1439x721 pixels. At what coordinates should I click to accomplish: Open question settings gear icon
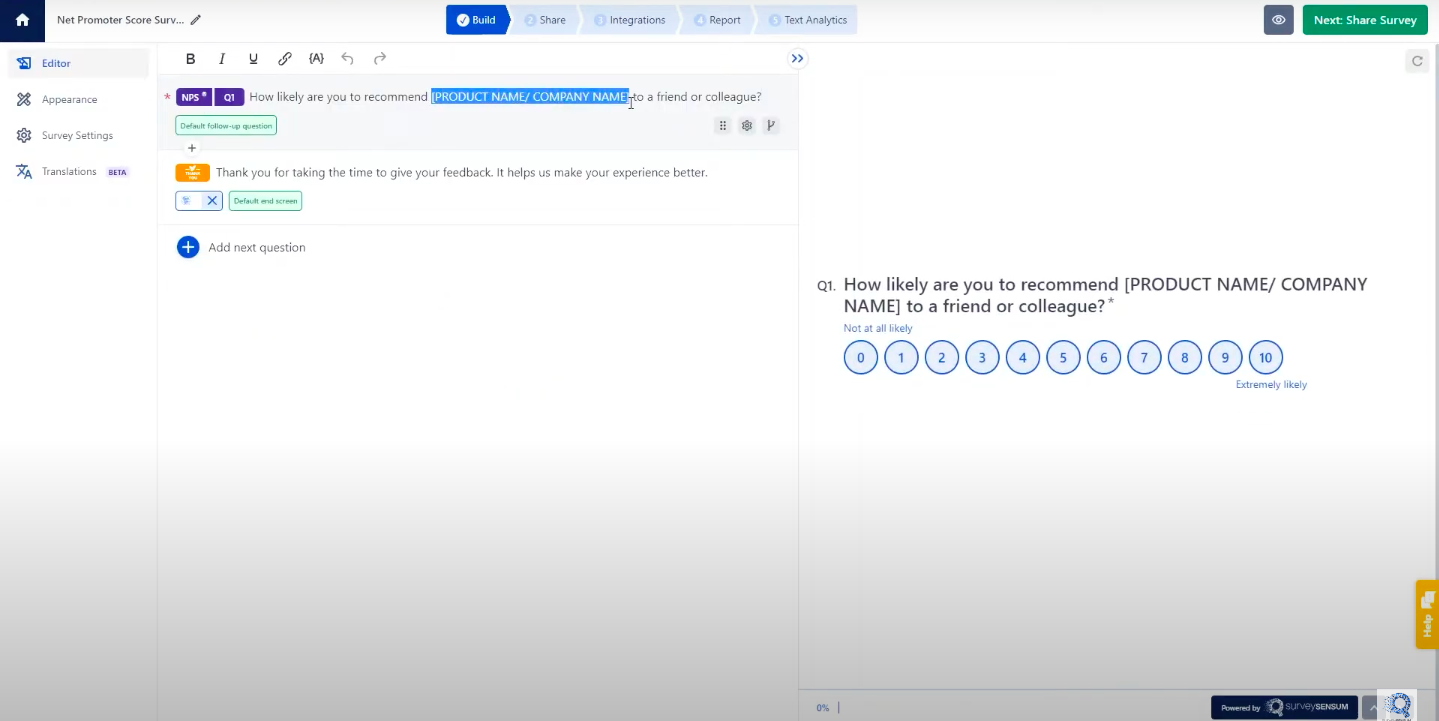746,126
